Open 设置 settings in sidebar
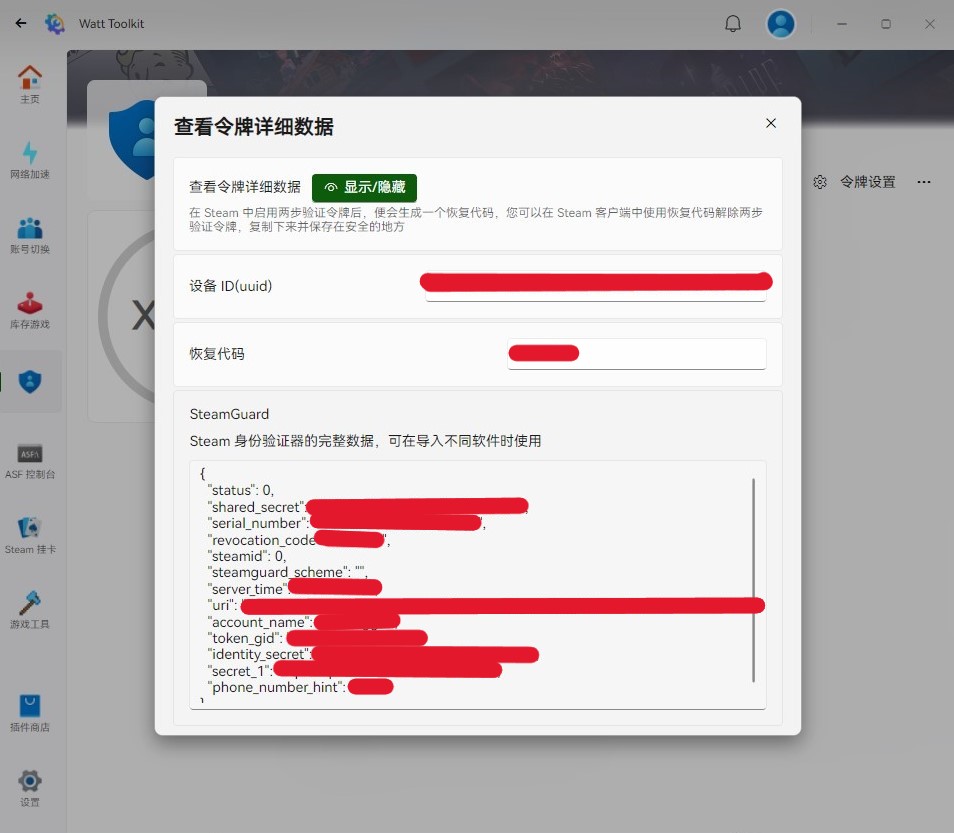This screenshot has height=833, width=954. tap(30, 788)
